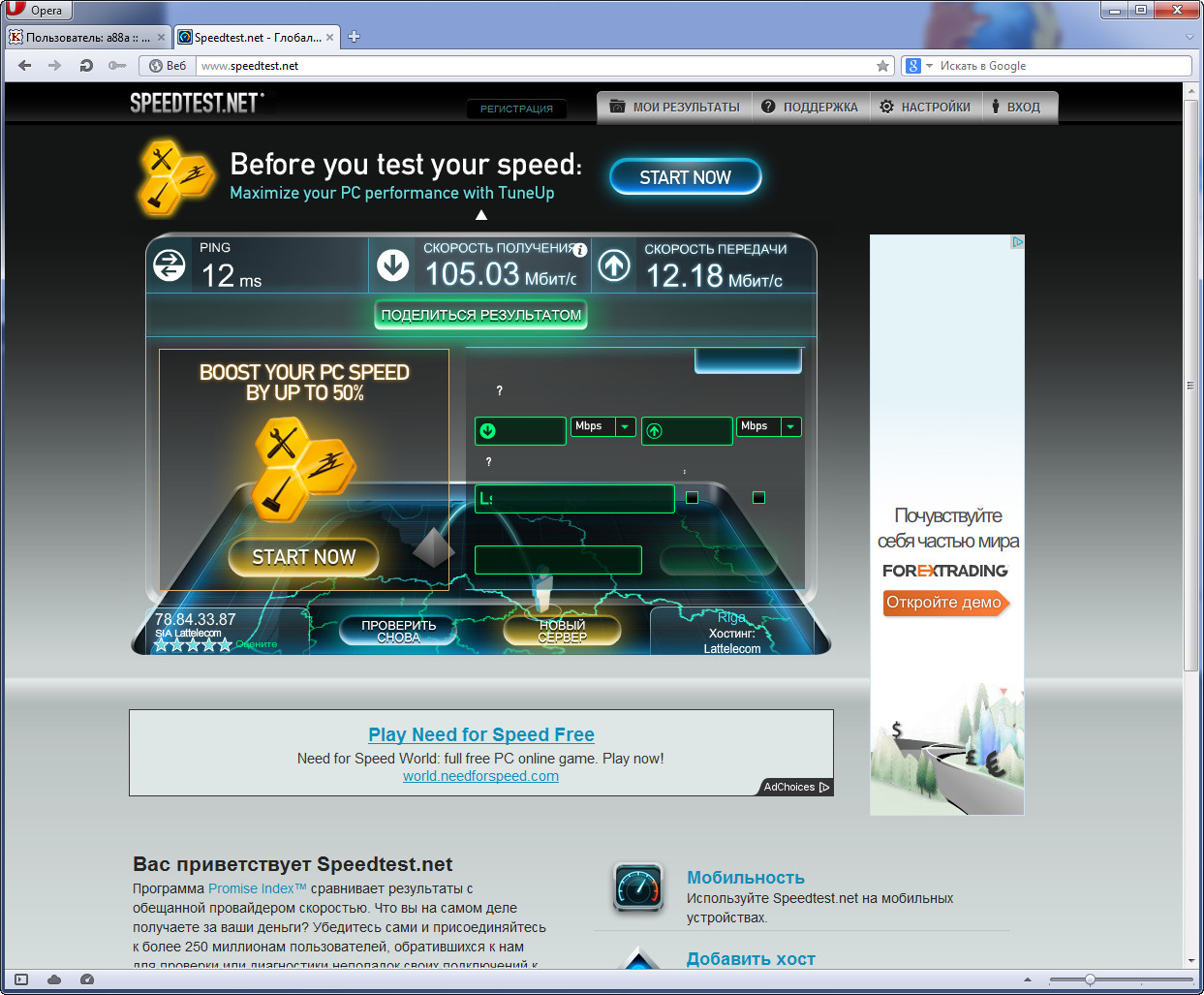The width and height of the screenshot is (1204, 995).
Task: Tick the first black checkbox in the survey
Action: click(693, 497)
